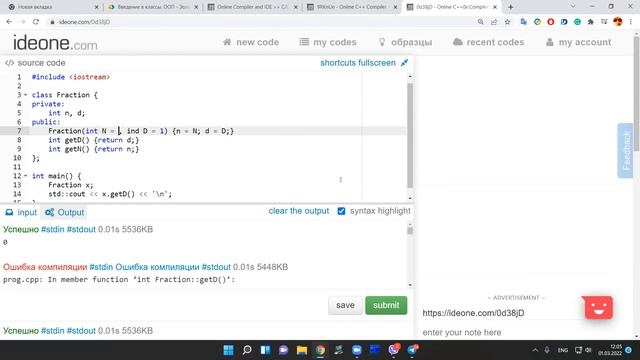Open Chrome three-dot menu
The image size is (640, 360).
click(x=631, y=22)
